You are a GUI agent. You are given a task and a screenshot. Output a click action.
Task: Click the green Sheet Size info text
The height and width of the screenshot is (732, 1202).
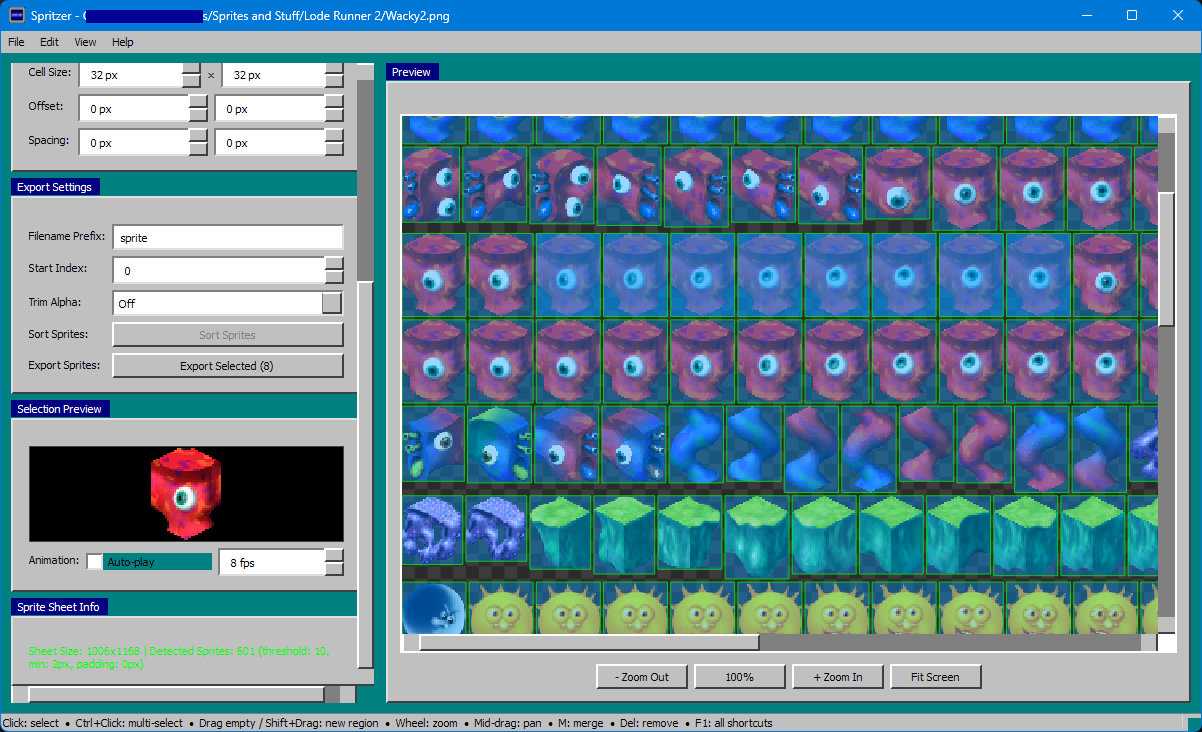[179, 657]
